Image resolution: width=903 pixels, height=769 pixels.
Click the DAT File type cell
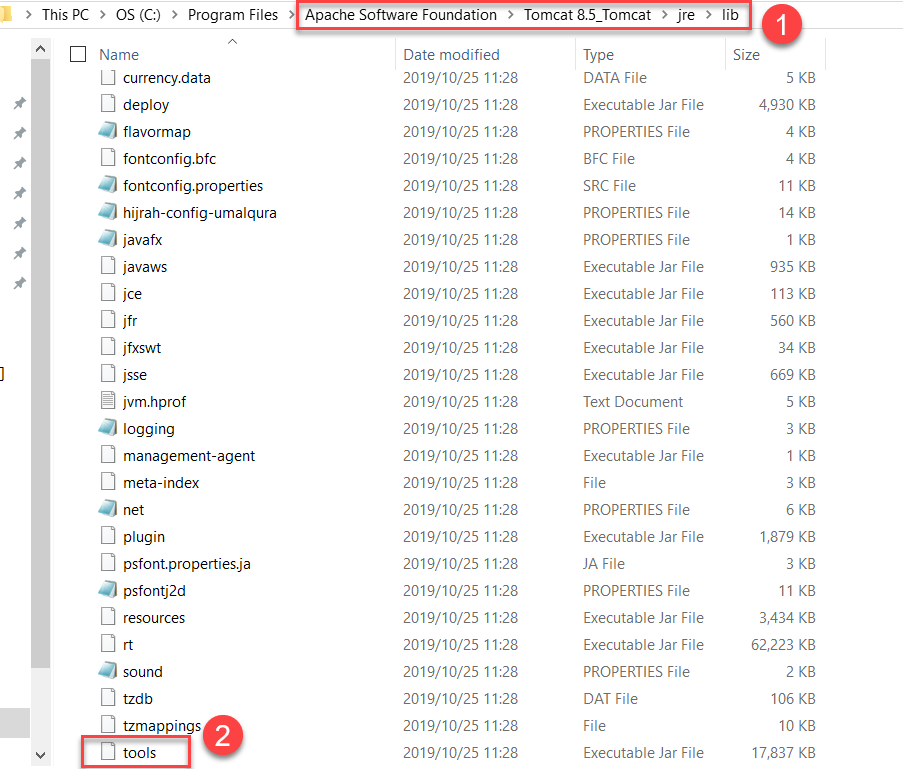(610, 698)
